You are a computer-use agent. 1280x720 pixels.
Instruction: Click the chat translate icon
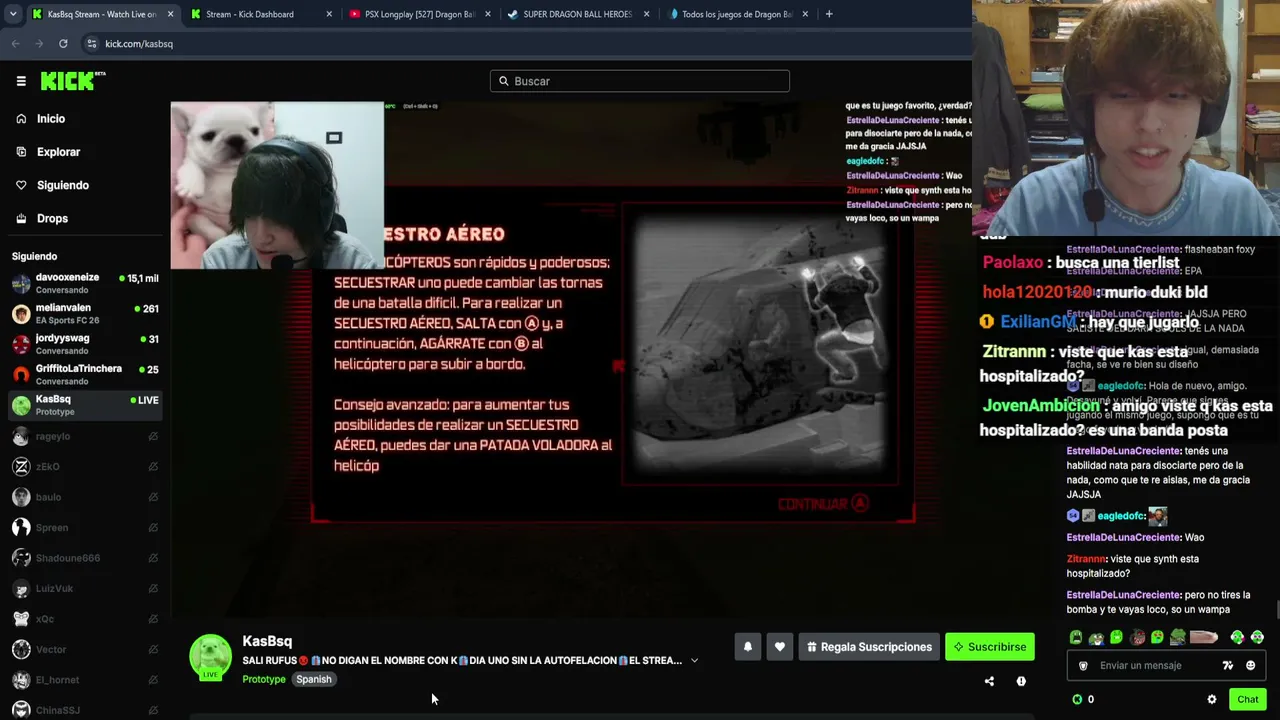tap(1228, 666)
